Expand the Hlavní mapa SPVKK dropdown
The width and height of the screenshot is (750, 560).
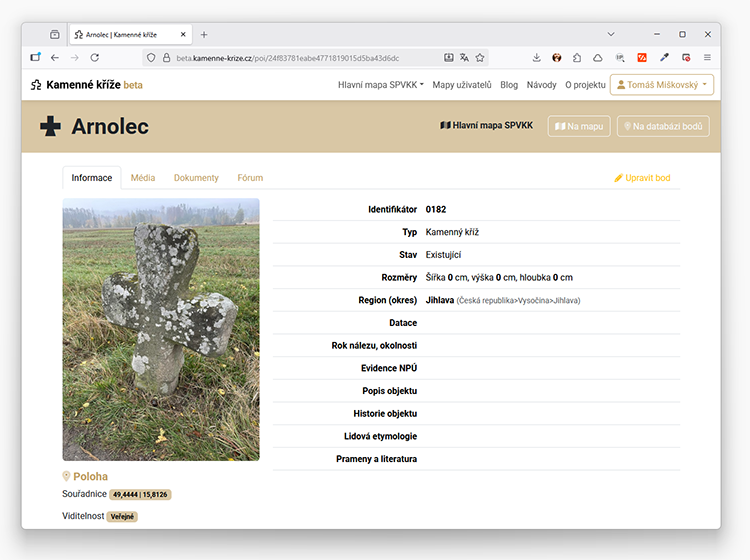click(x=380, y=85)
